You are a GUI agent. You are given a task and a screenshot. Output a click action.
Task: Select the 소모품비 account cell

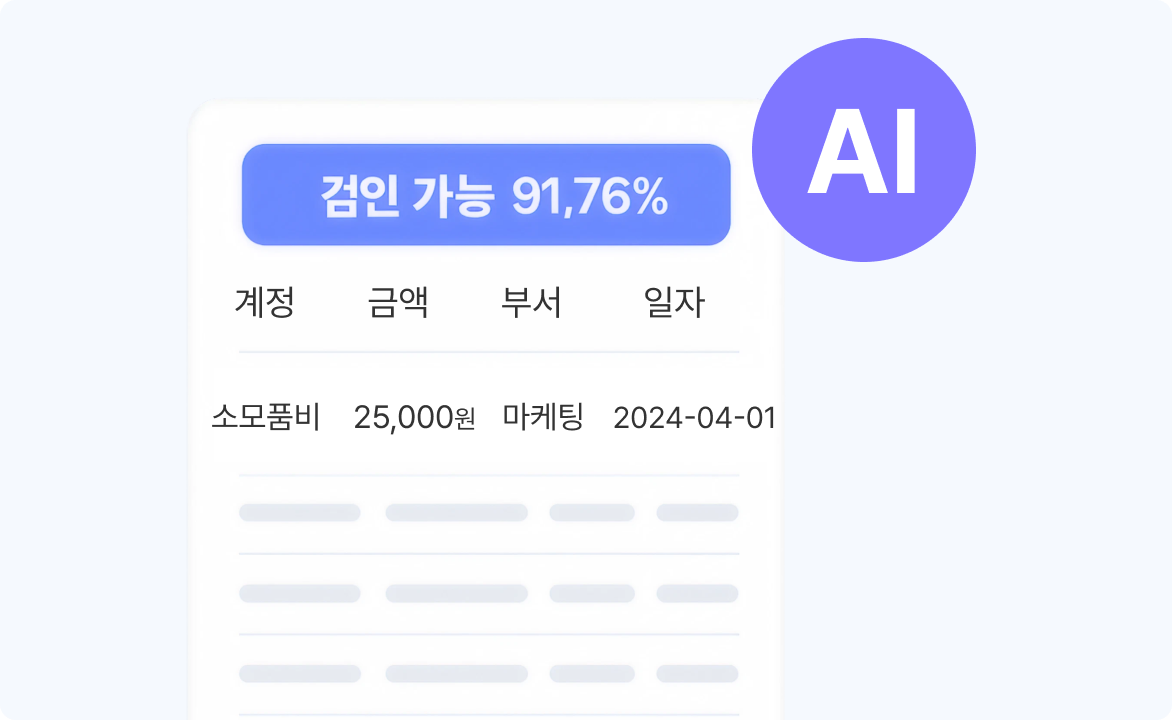[x=265, y=417]
